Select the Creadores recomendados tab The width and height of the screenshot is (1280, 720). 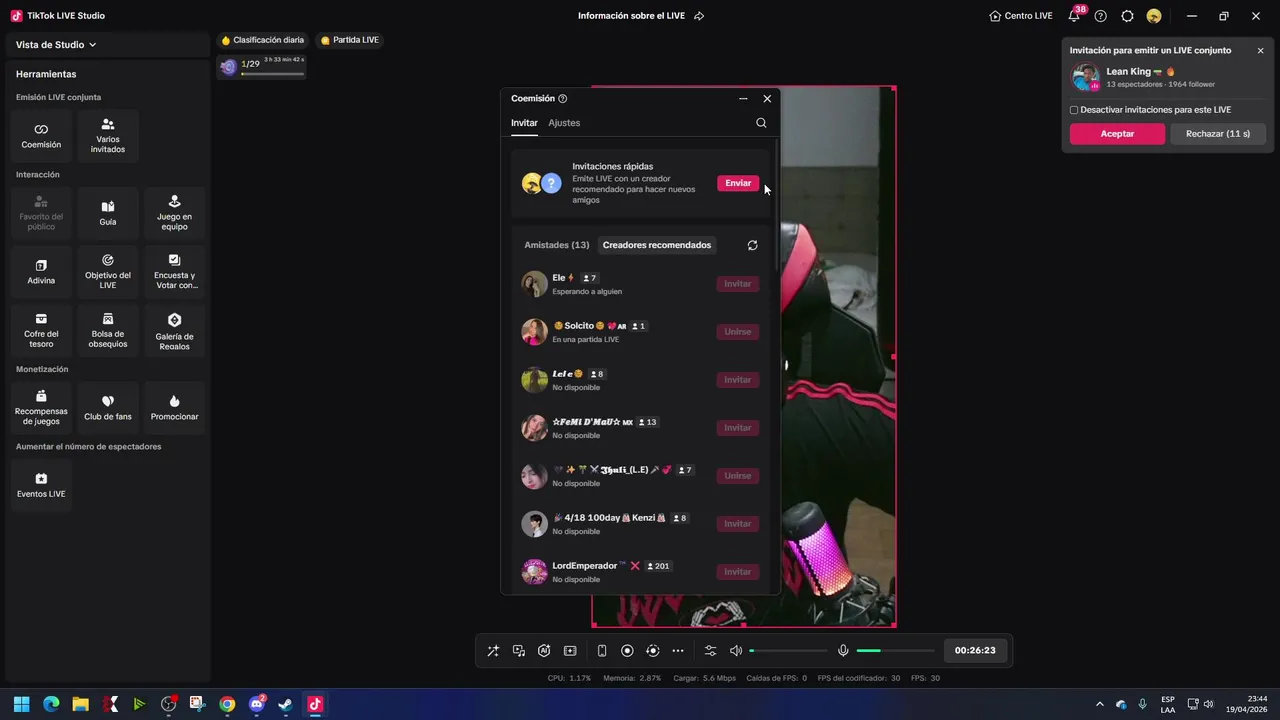[x=657, y=245]
